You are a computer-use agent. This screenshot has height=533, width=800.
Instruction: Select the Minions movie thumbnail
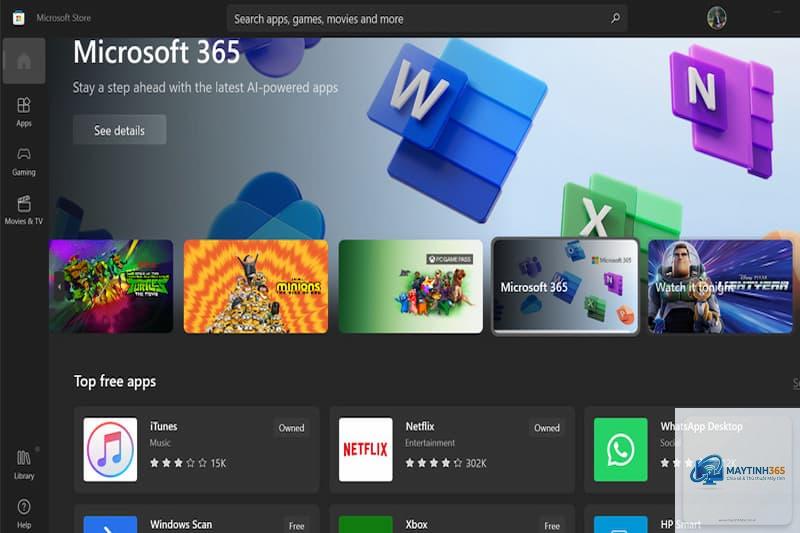pos(256,286)
